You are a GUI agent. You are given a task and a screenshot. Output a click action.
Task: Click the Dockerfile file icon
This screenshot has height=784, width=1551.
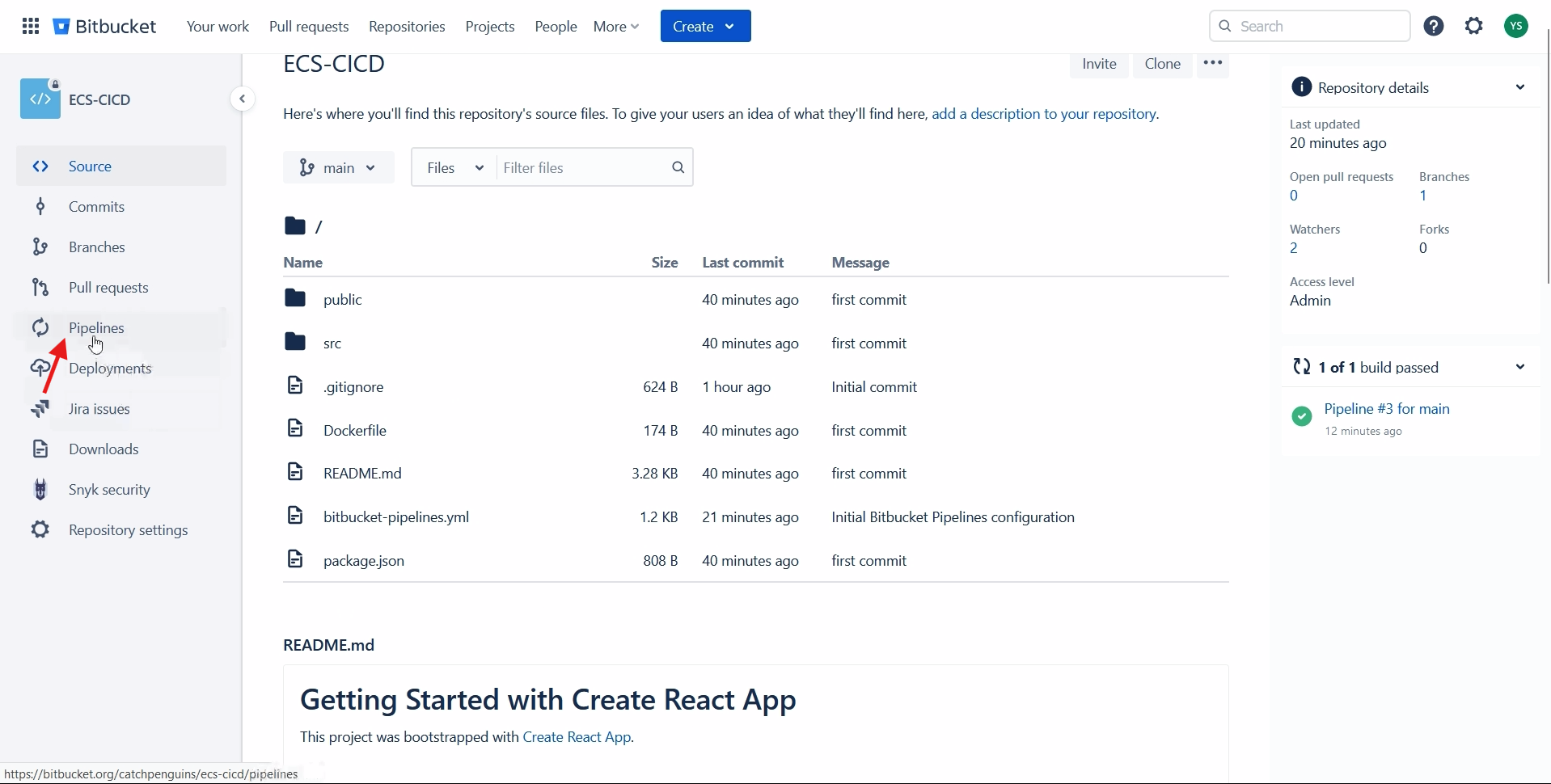(295, 429)
